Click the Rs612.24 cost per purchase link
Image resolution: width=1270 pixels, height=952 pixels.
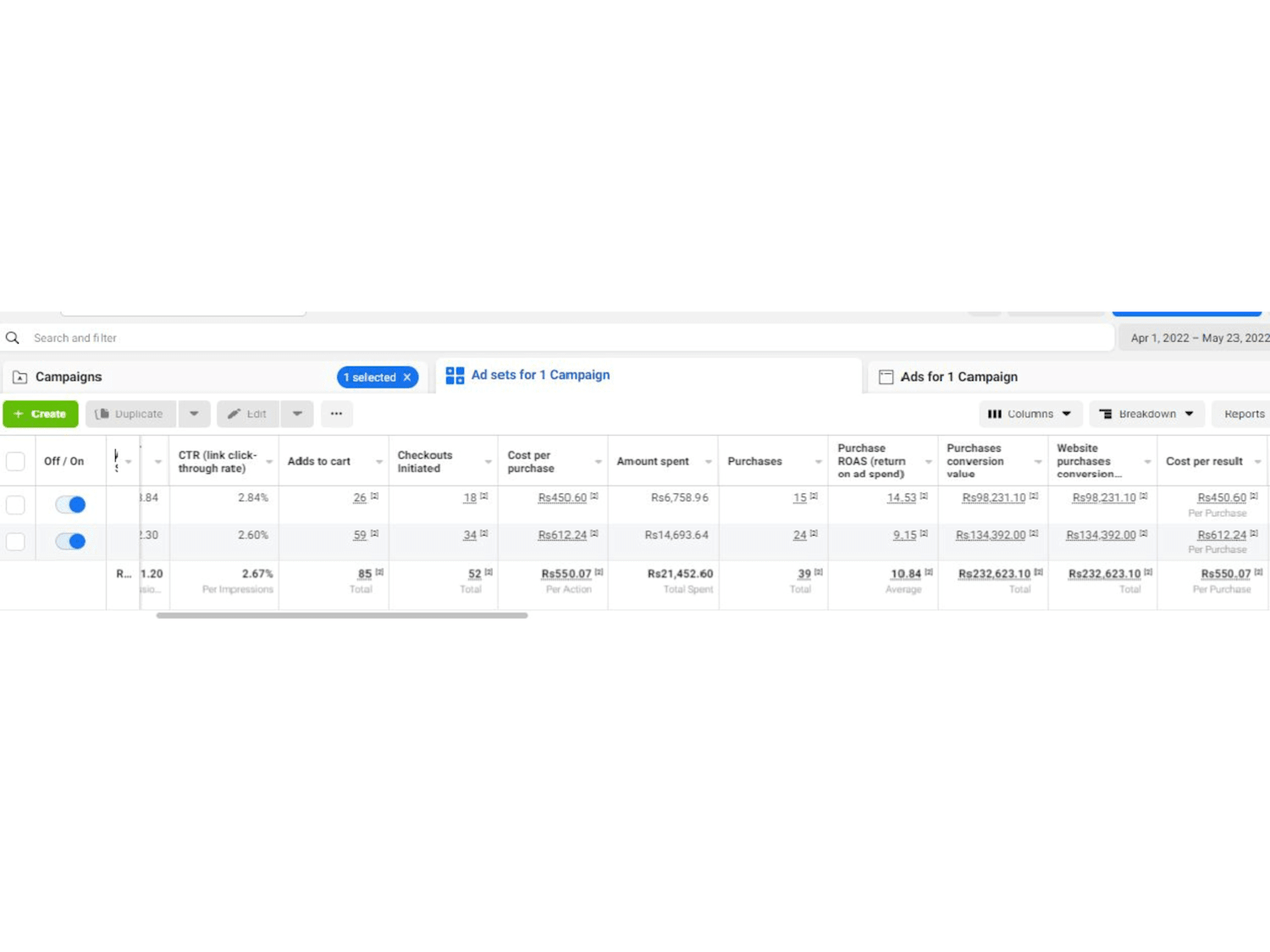(562, 535)
